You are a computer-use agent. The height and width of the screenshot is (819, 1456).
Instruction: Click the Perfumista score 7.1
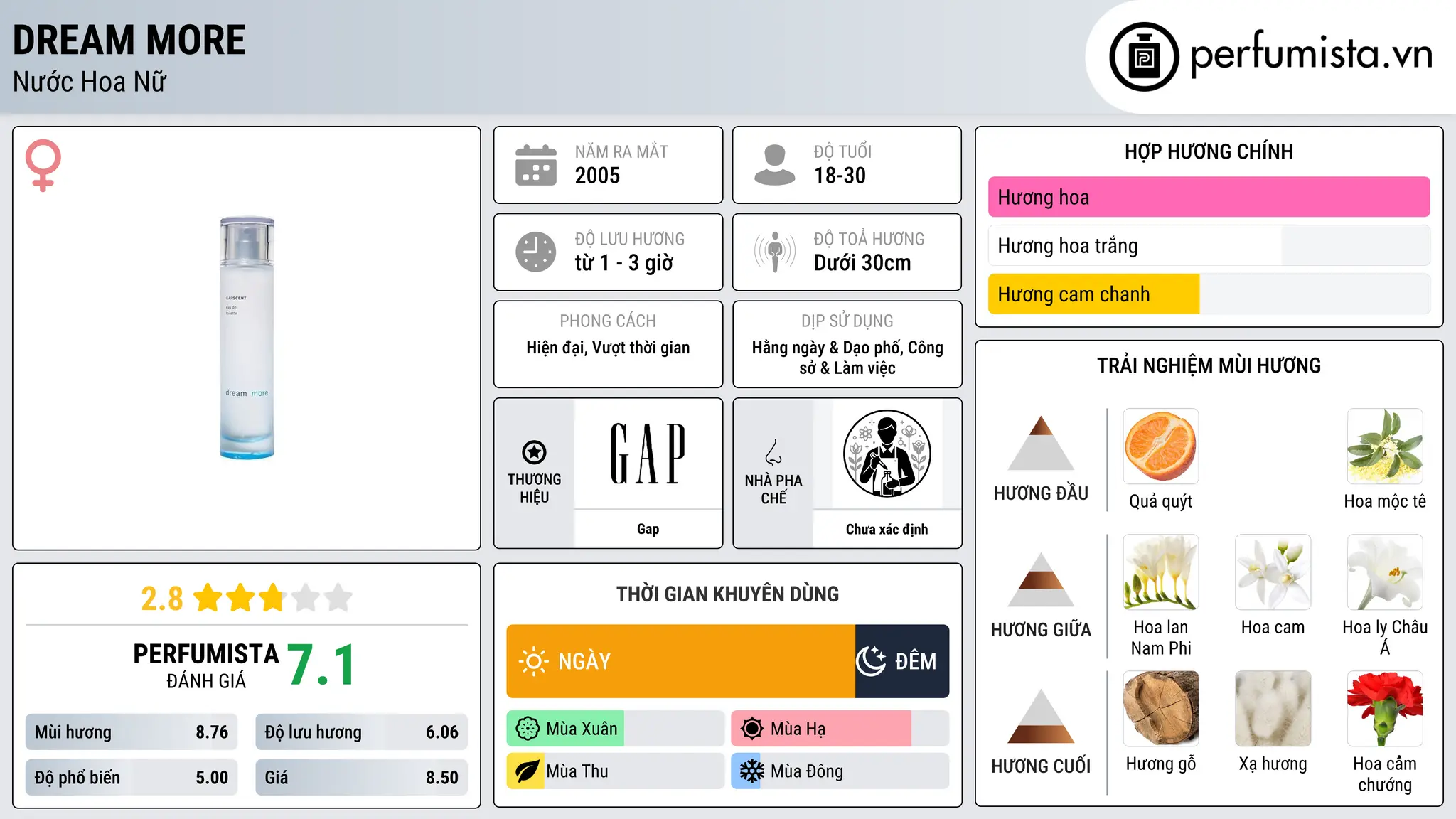point(321,665)
